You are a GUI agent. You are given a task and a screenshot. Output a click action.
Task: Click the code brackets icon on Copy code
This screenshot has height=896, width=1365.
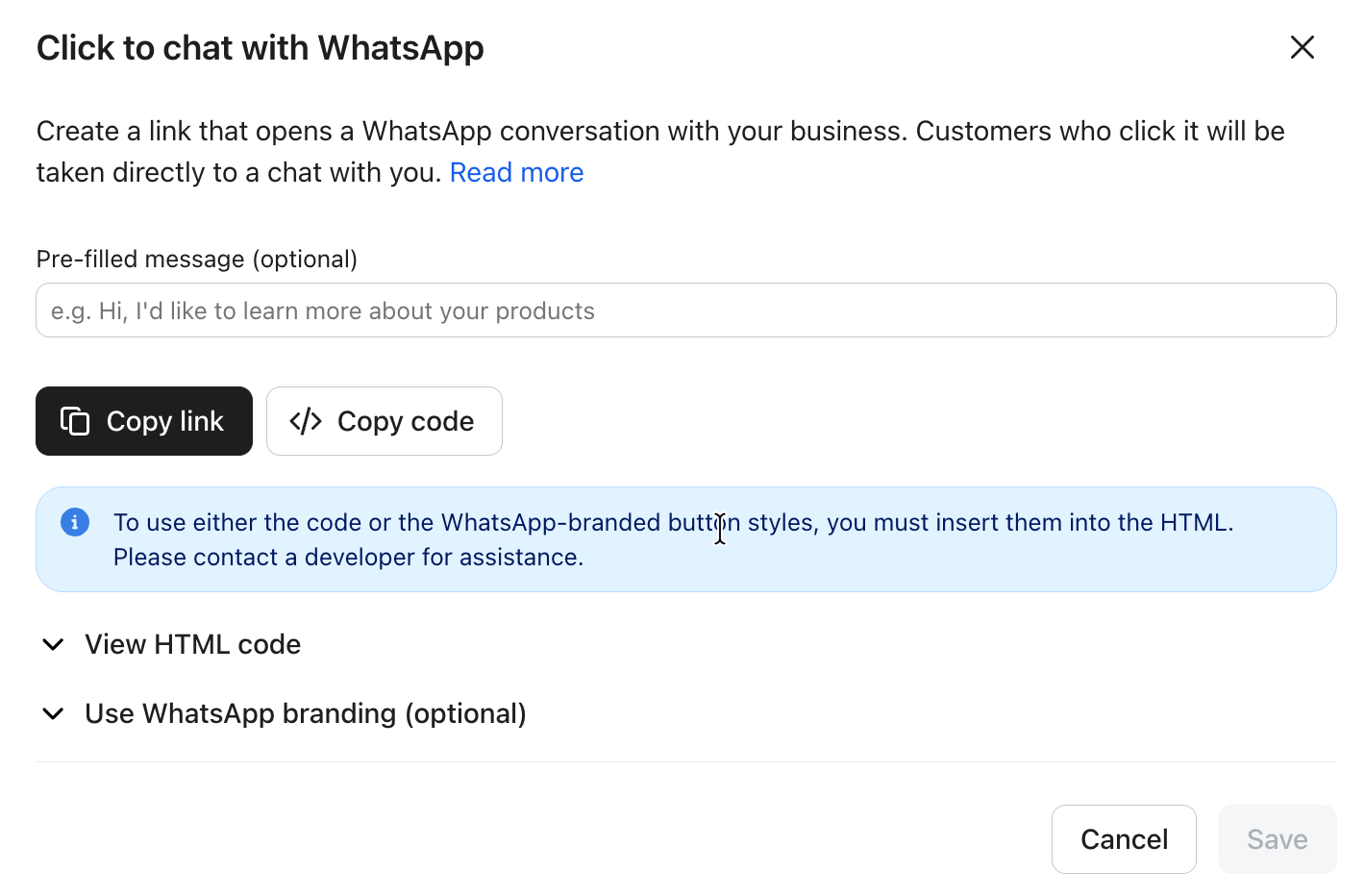coord(304,420)
